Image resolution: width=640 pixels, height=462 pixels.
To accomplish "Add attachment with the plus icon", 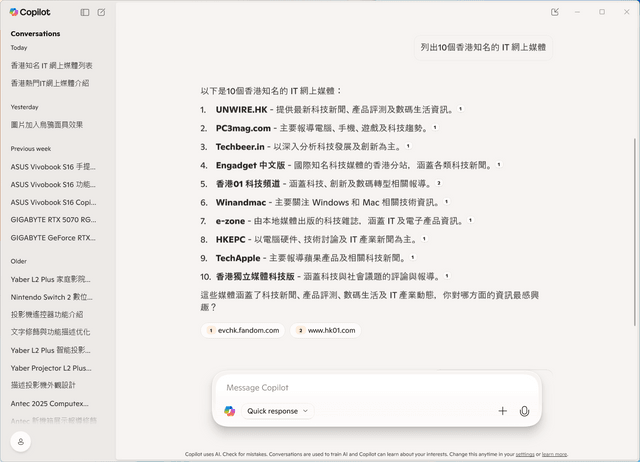I will click(x=502, y=411).
